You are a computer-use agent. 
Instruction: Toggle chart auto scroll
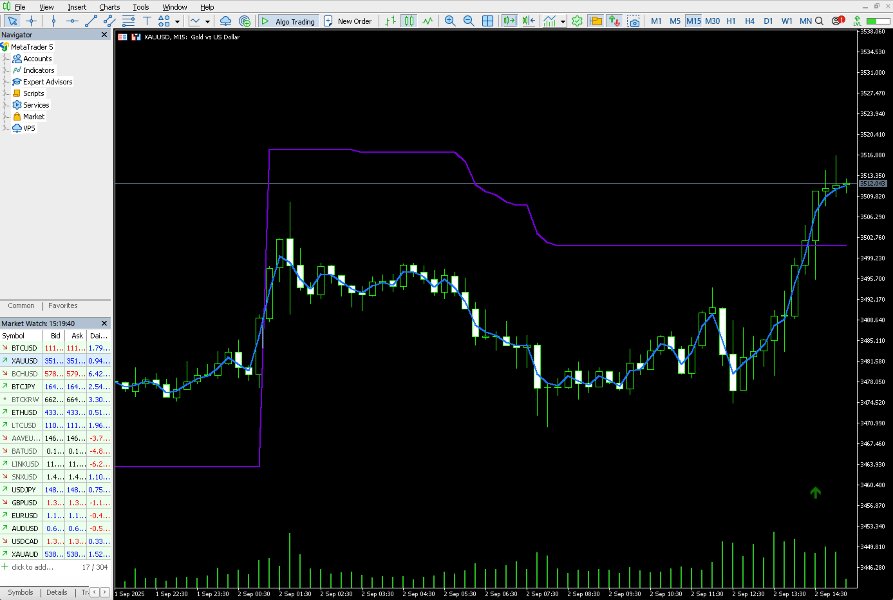pyautogui.click(x=509, y=21)
